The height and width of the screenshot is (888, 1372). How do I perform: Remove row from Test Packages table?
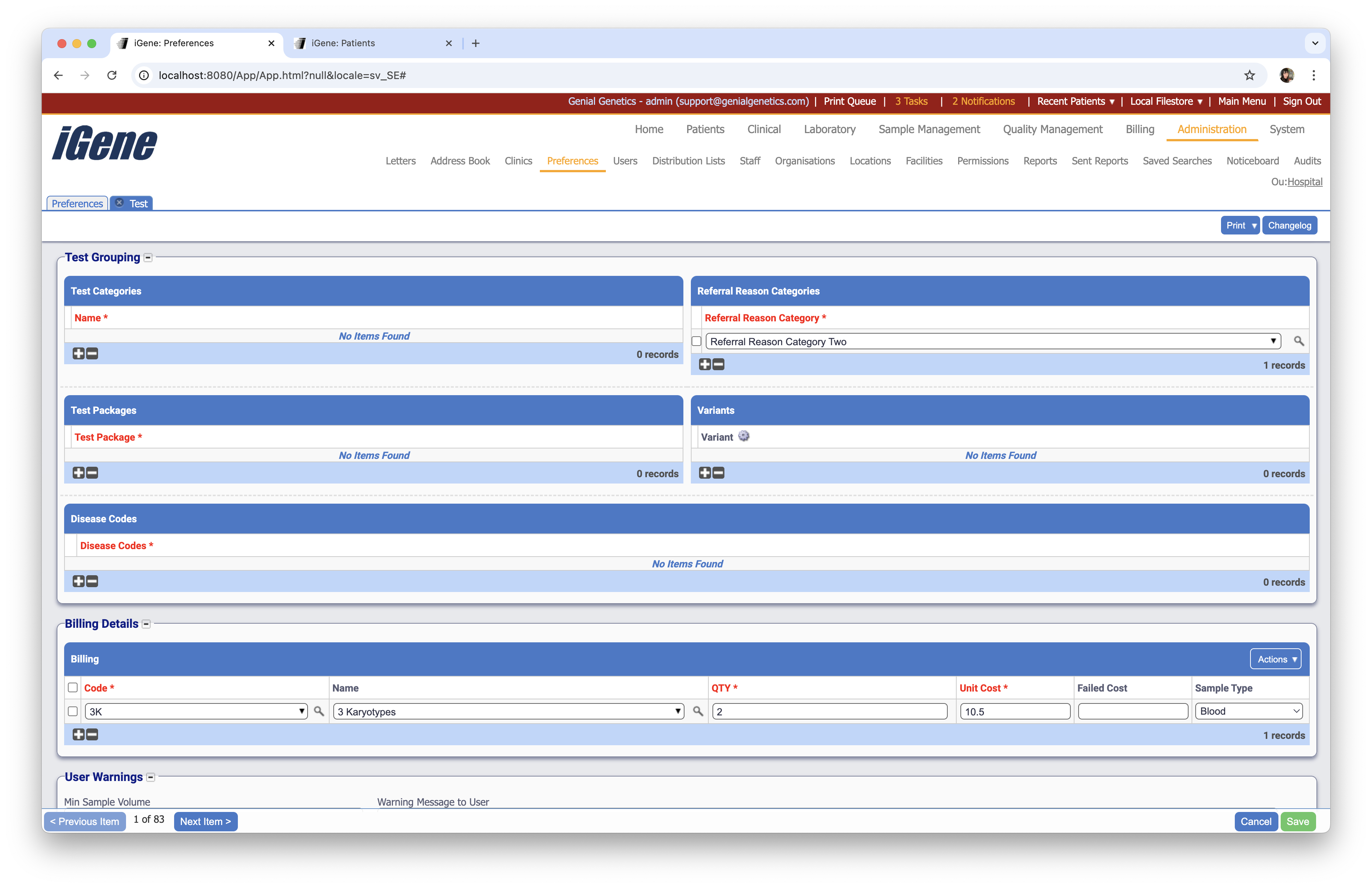click(x=92, y=473)
